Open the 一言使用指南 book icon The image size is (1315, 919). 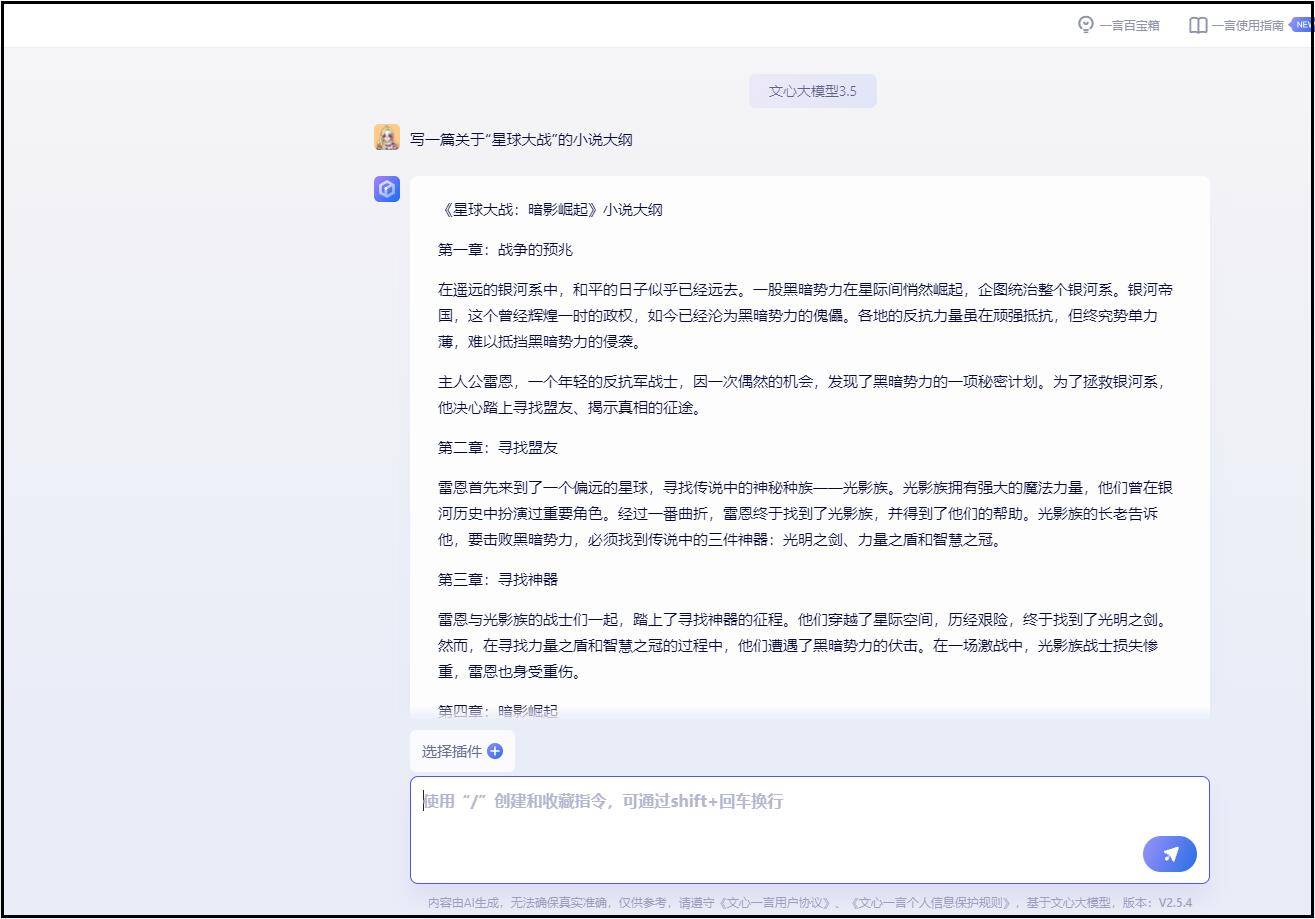[x=1197, y=24]
